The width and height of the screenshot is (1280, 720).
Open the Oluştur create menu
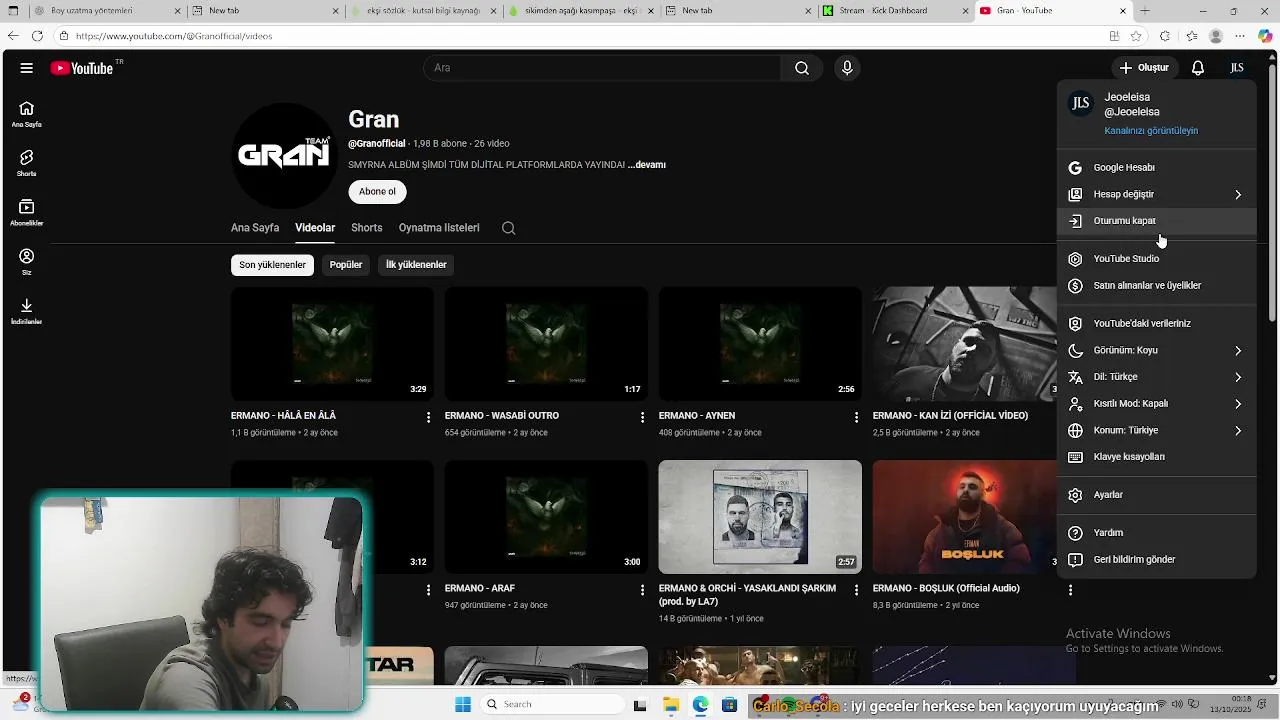[x=1144, y=68]
